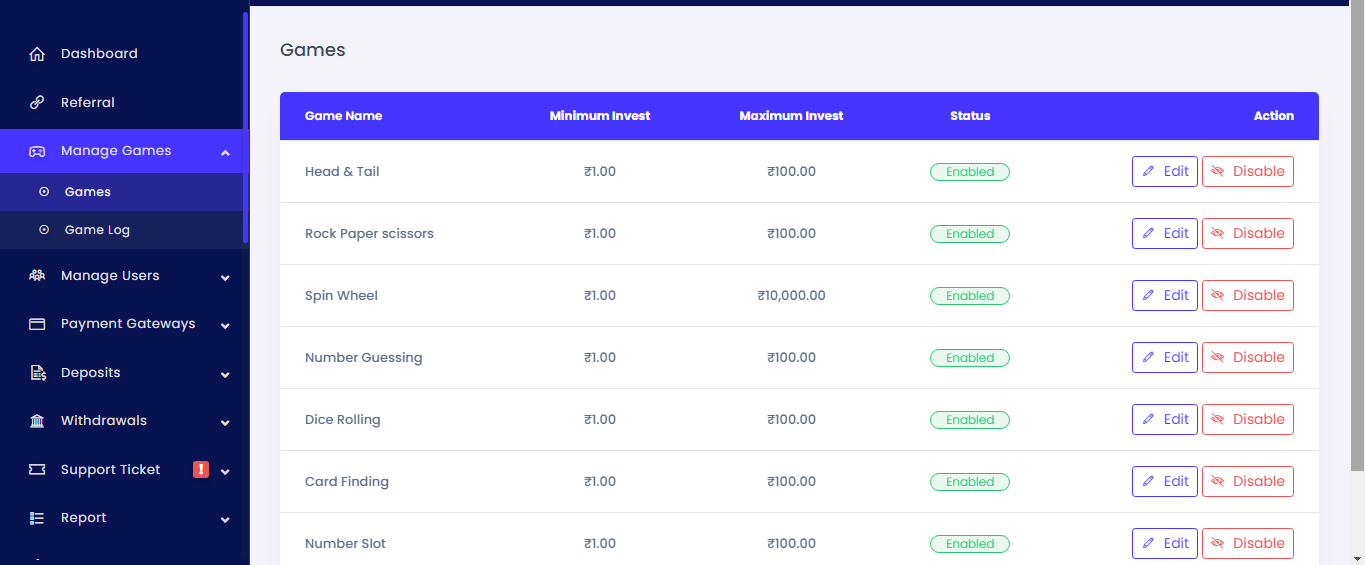Select the Games submenu item

pos(88,192)
